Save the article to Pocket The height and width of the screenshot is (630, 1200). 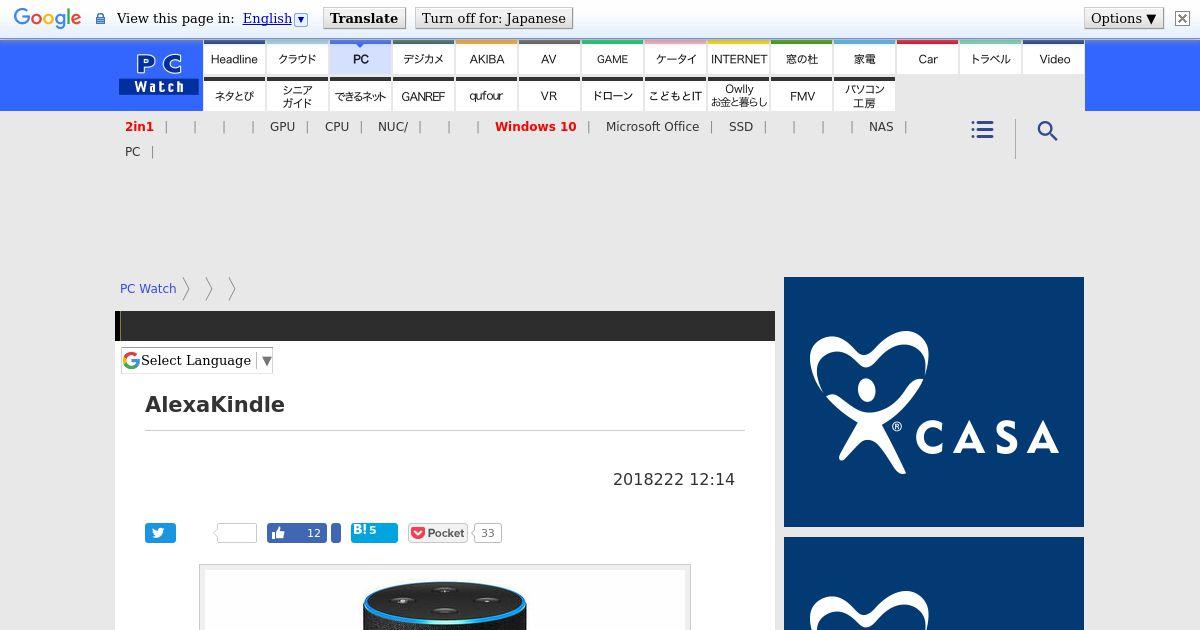tap(438, 533)
